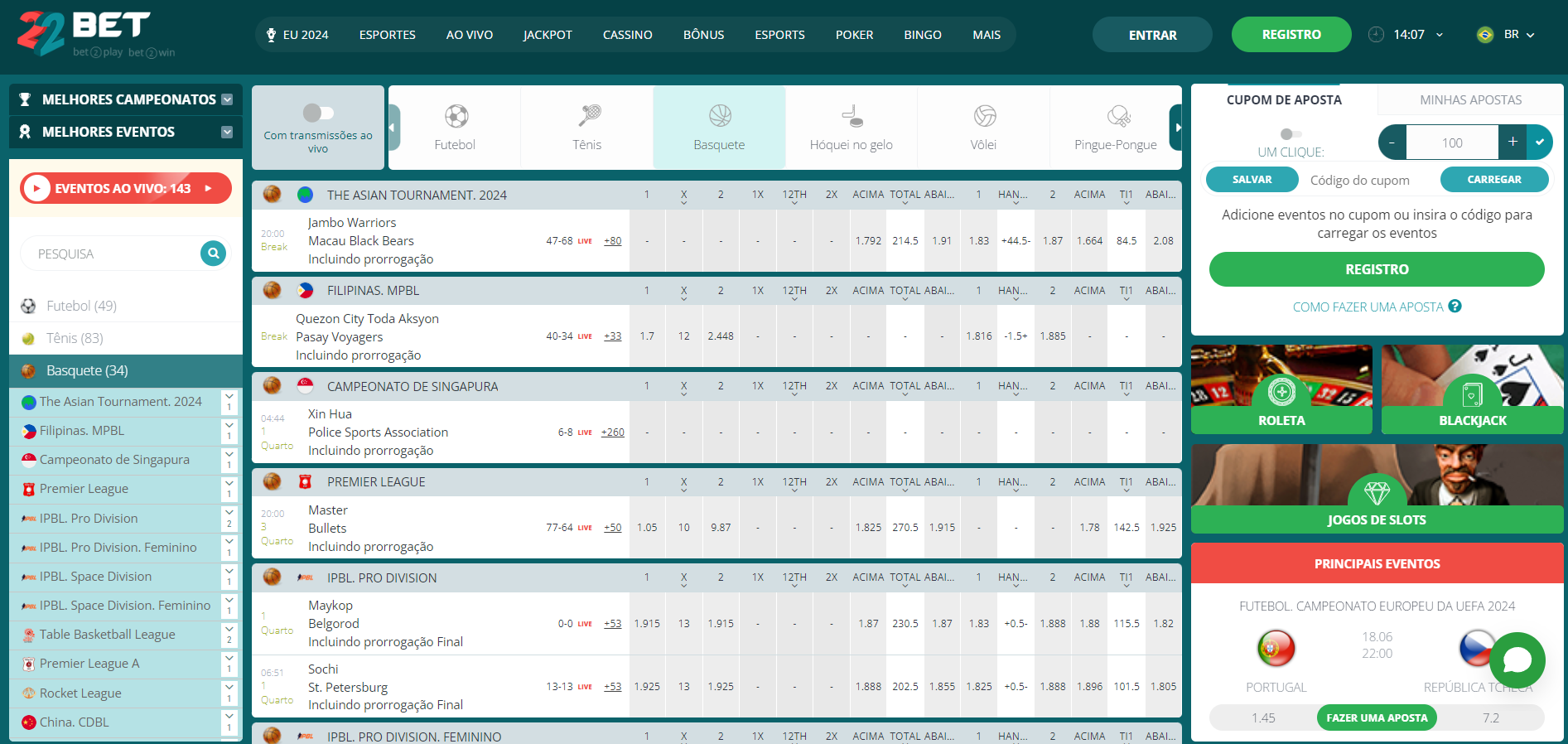
Task: Click odds 1.7 for Quezon City match
Action: (647, 336)
